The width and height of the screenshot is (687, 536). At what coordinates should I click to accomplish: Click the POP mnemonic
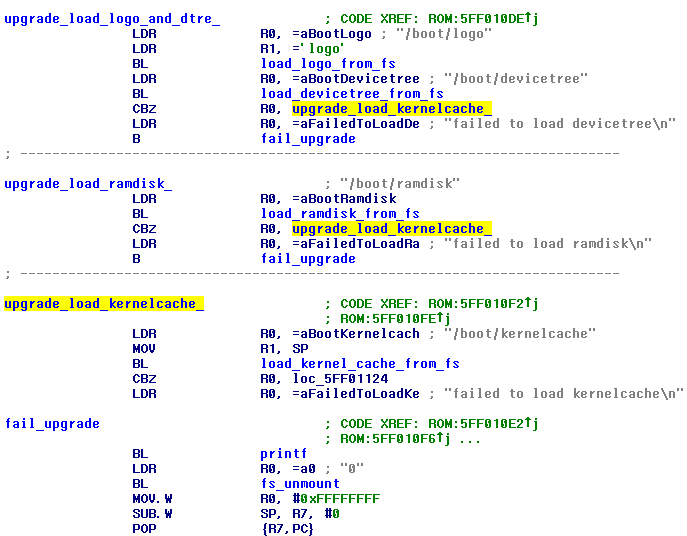144,529
